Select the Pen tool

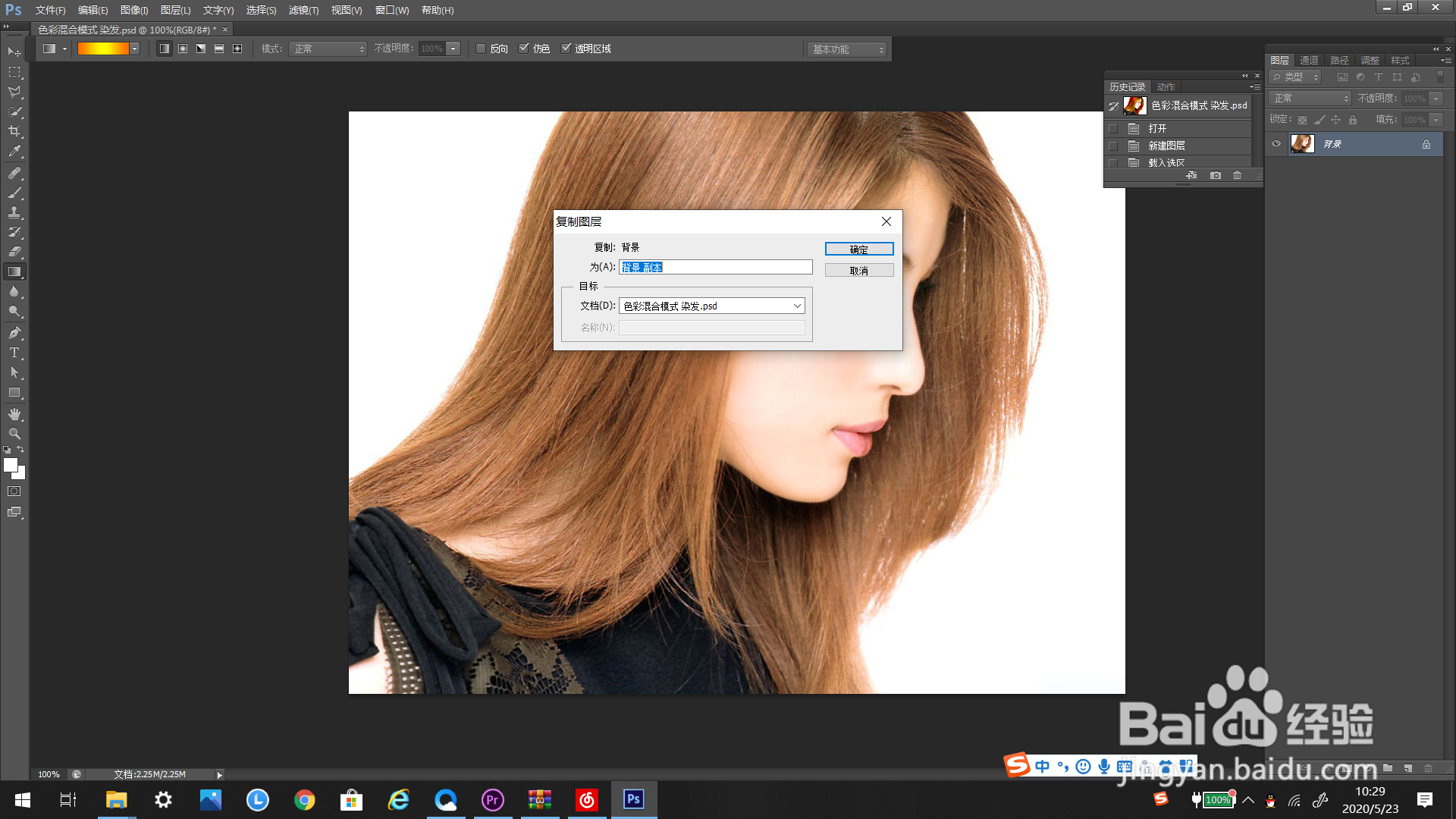14,333
